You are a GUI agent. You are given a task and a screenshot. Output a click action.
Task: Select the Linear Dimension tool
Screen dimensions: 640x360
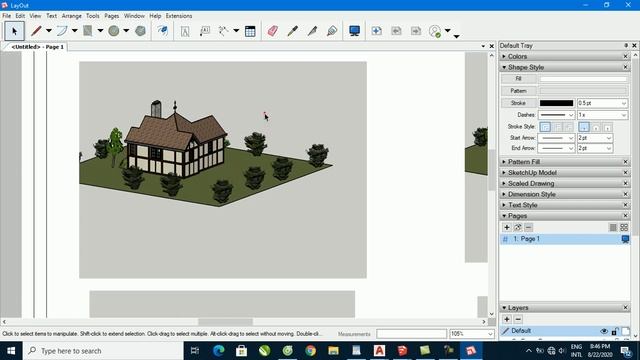pyautogui.click(x=223, y=31)
